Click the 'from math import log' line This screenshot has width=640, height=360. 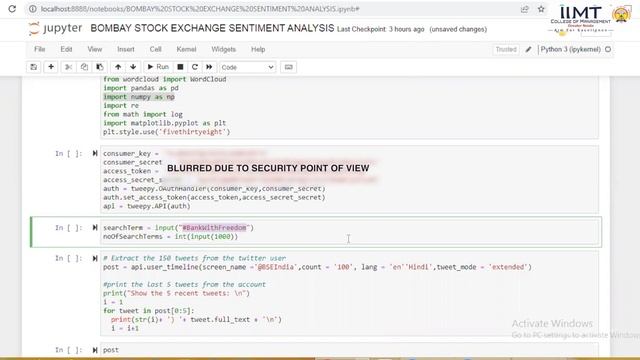click(143, 114)
